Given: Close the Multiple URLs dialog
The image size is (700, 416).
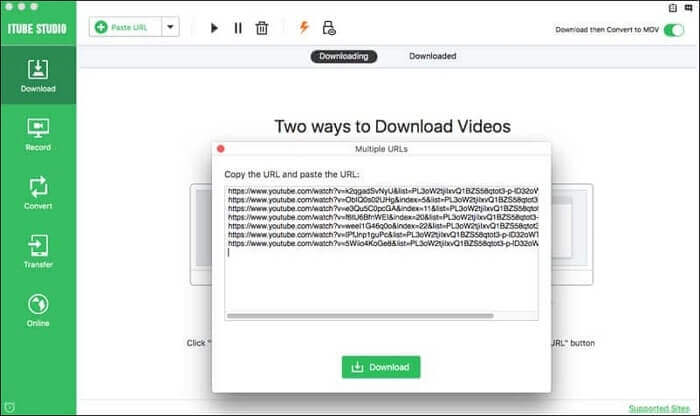Looking at the screenshot, I should (221, 148).
